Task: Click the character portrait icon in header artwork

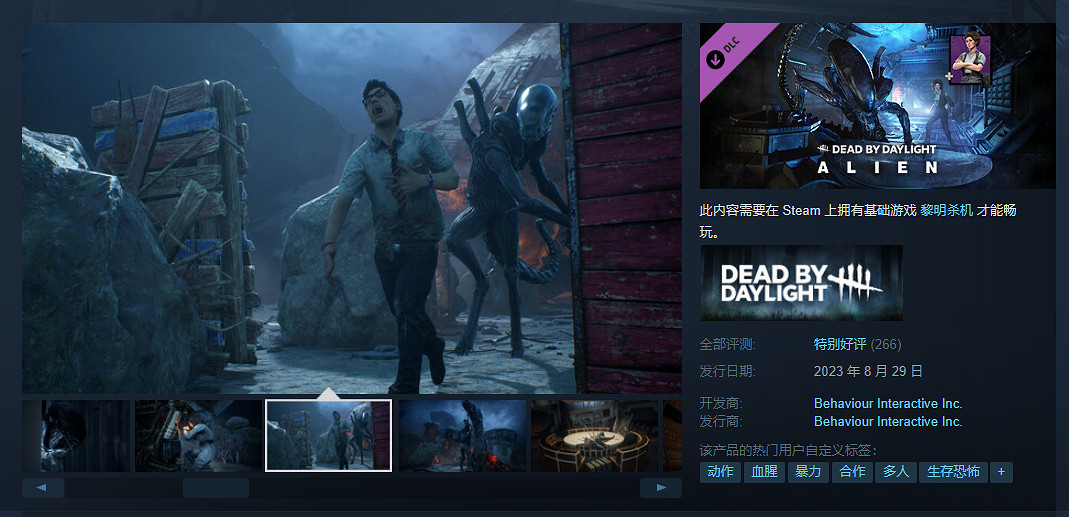Action: coord(969,60)
